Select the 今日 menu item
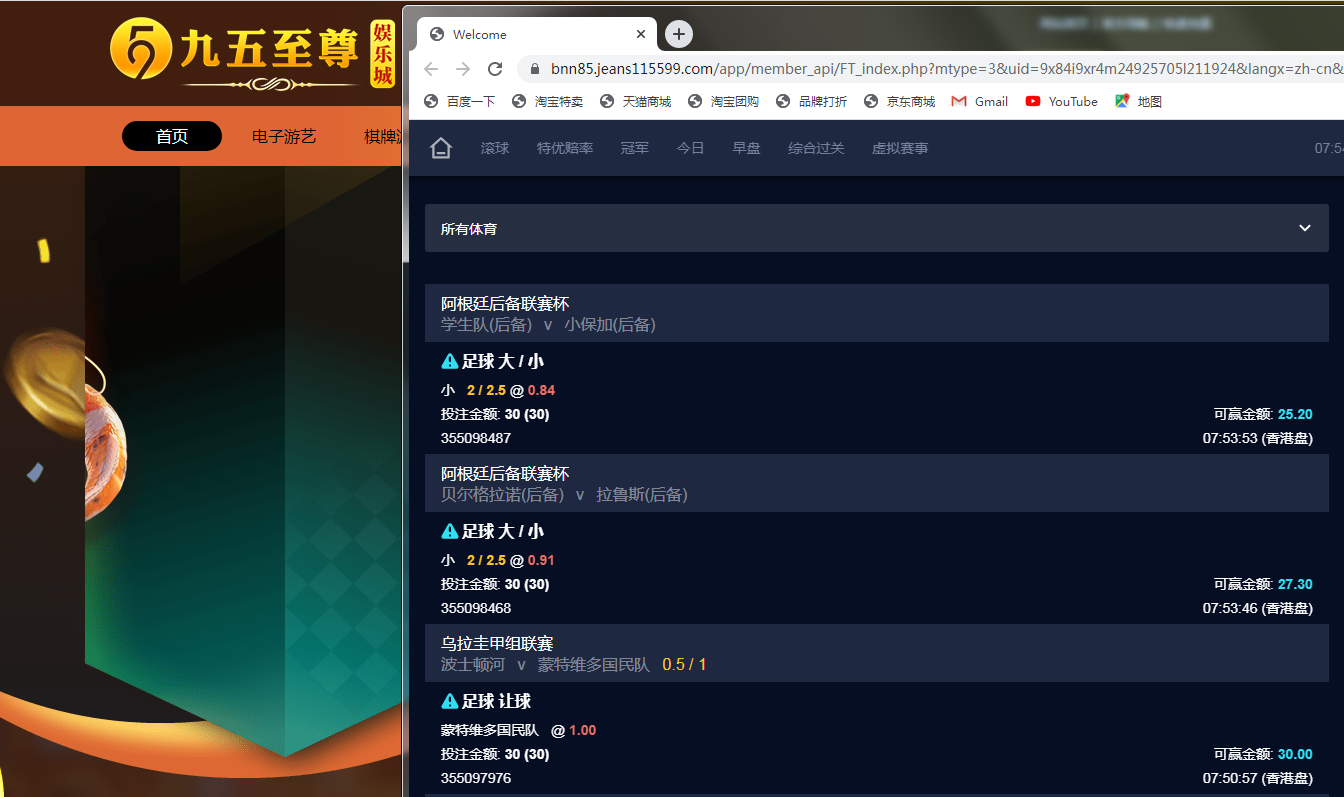Viewport: 1344px width, 797px height. [x=691, y=148]
